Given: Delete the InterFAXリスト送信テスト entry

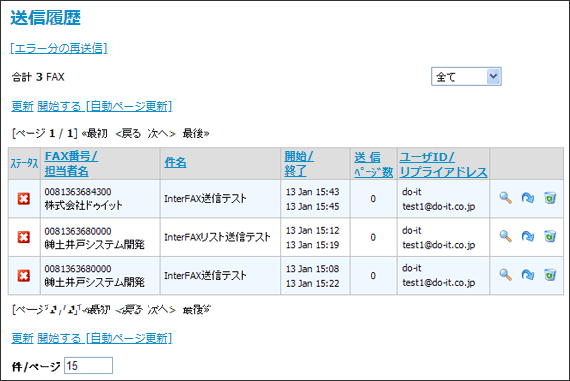Looking at the screenshot, I should [550, 236].
